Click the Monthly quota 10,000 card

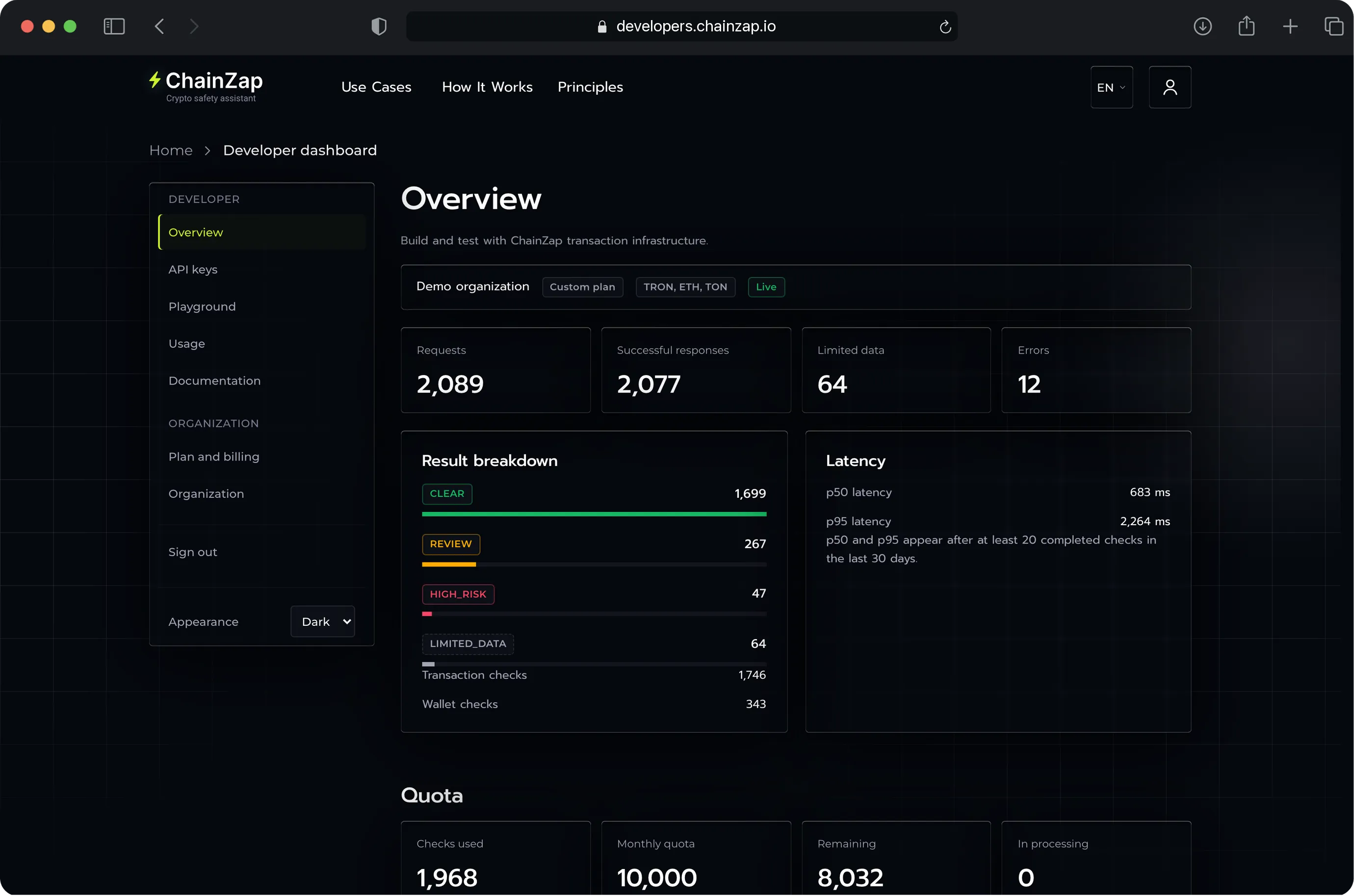[696, 858]
